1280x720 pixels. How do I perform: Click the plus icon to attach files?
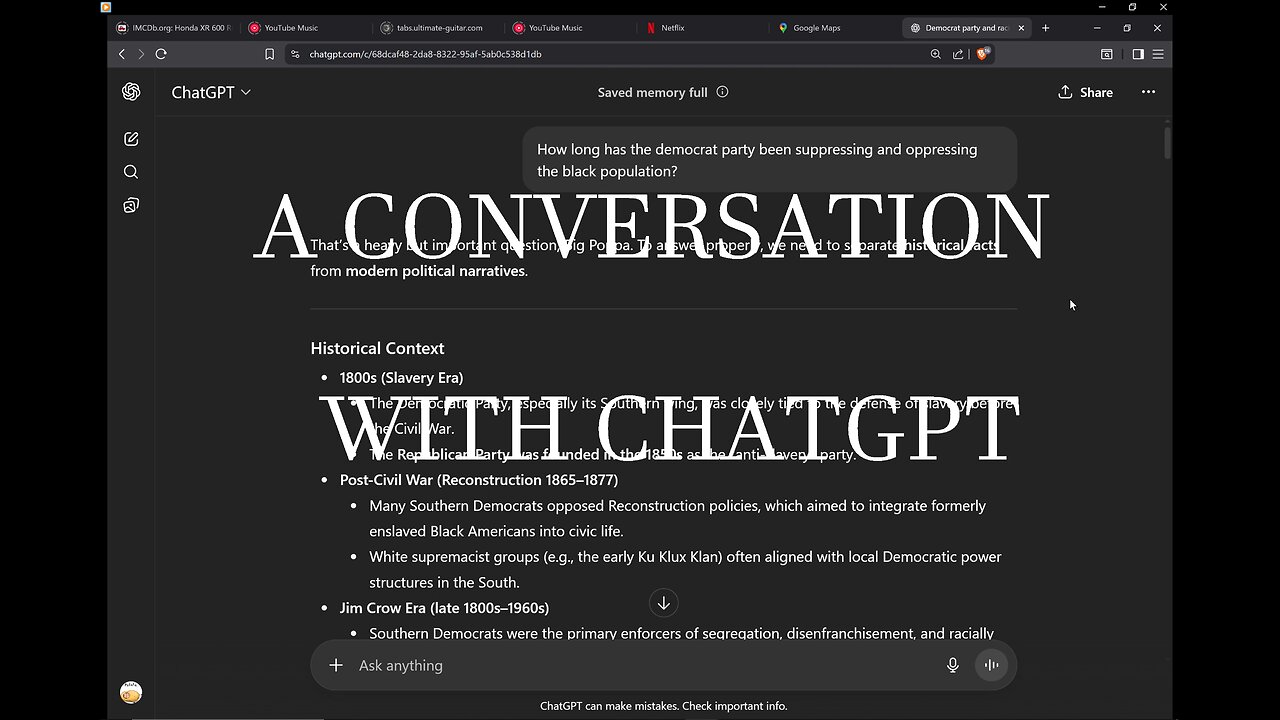(336, 665)
